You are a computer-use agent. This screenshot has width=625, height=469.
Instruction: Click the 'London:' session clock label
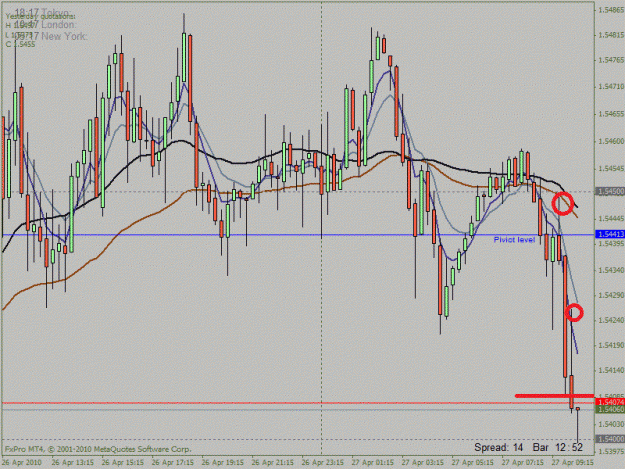coord(59,25)
